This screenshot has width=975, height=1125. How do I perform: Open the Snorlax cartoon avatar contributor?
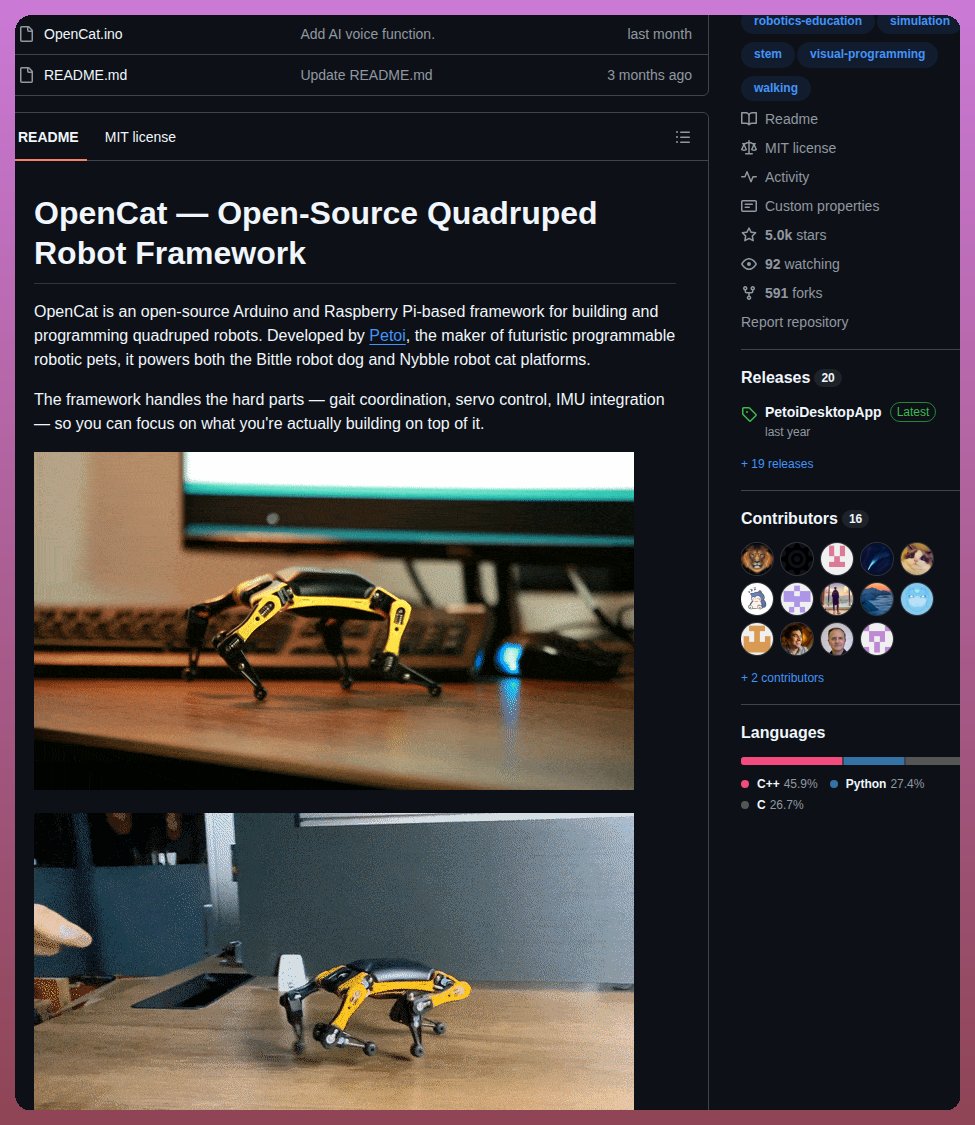click(x=756, y=599)
